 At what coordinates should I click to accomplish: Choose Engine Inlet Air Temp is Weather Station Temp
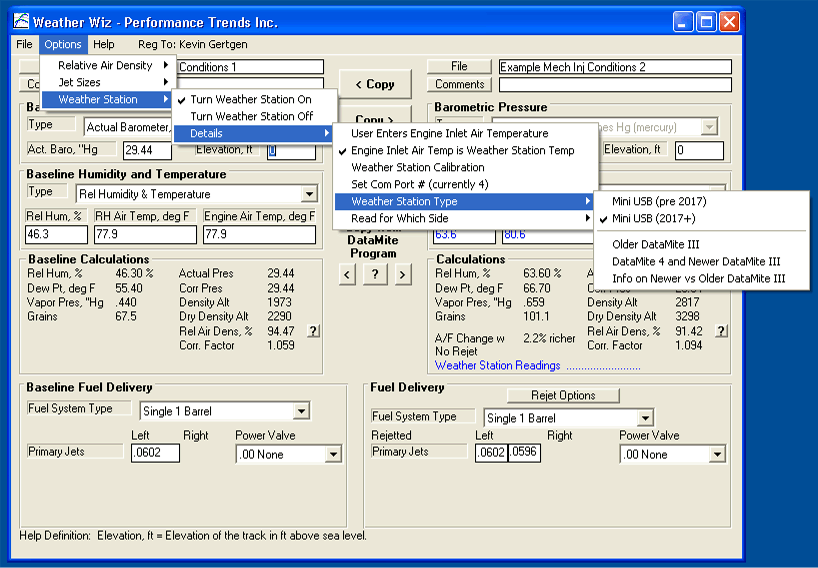(465, 150)
